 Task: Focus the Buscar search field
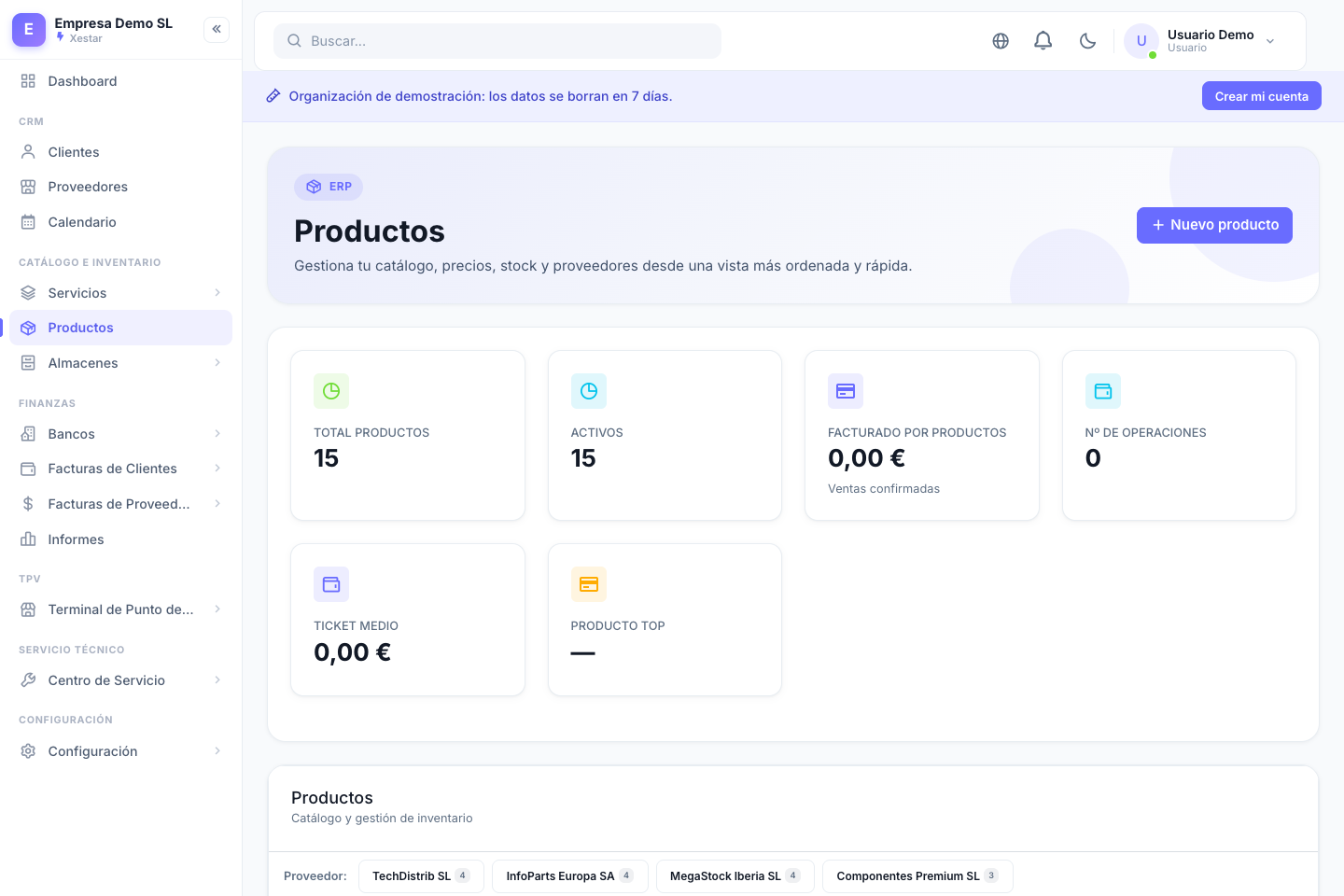[x=497, y=41]
